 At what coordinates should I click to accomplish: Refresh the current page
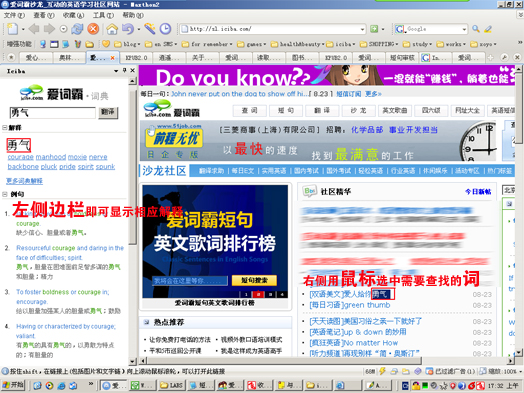pyautogui.click(x=77, y=29)
